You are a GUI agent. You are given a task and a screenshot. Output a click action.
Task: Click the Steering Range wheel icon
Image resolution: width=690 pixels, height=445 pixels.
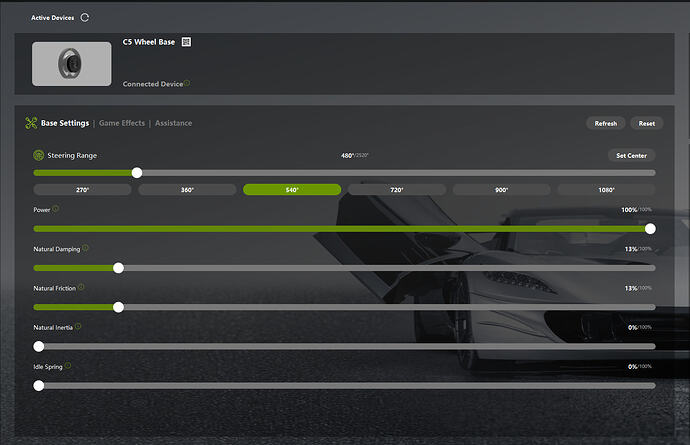click(x=38, y=155)
